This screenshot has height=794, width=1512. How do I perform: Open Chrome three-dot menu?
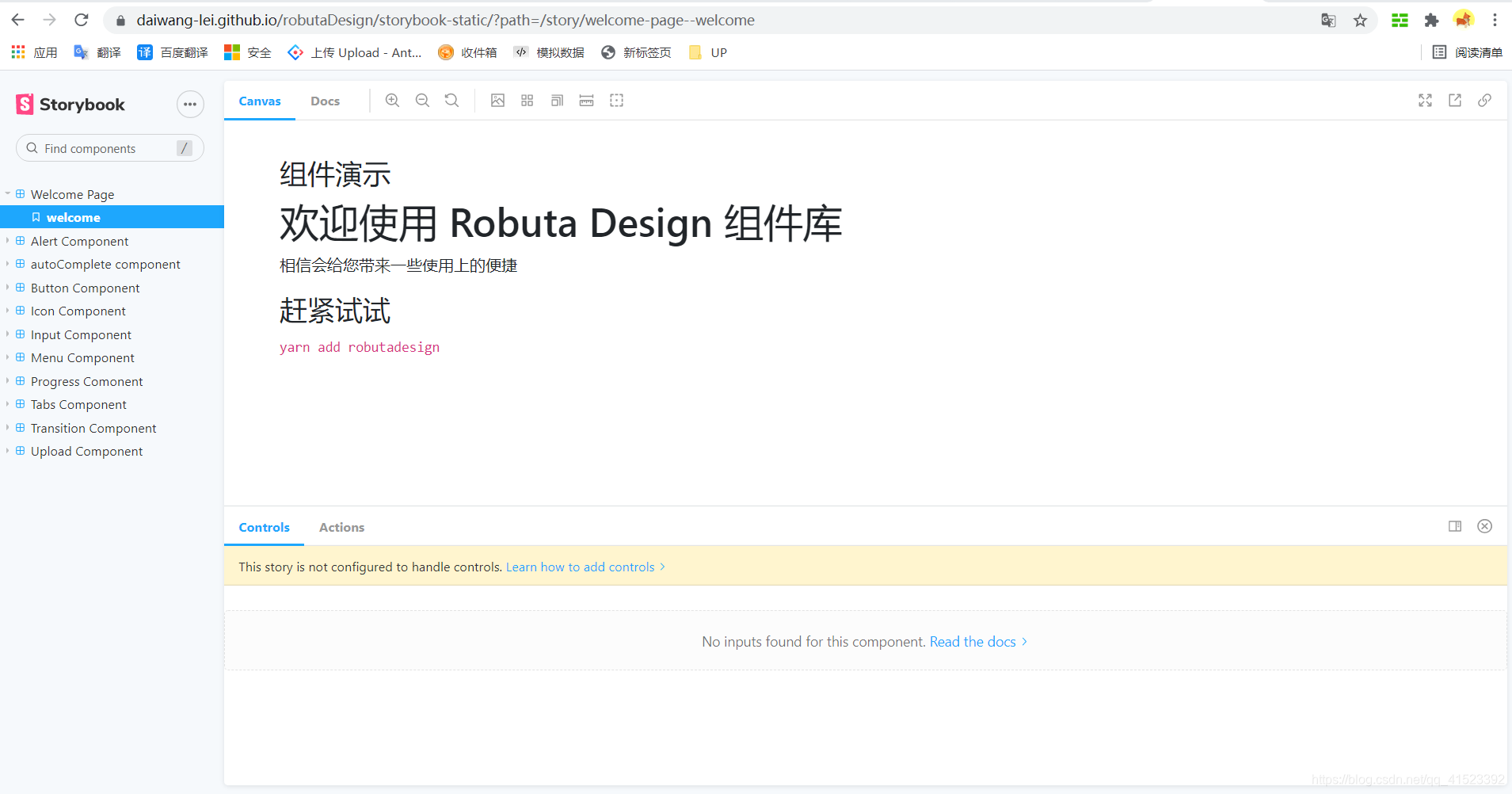pyautogui.click(x=1495, y=21)
